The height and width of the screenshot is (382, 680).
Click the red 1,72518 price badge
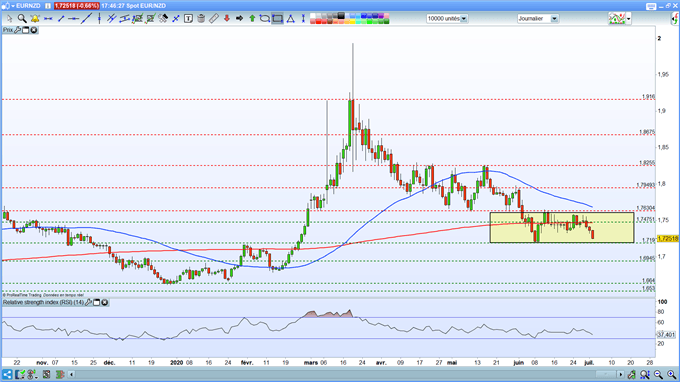coord(77,6)
